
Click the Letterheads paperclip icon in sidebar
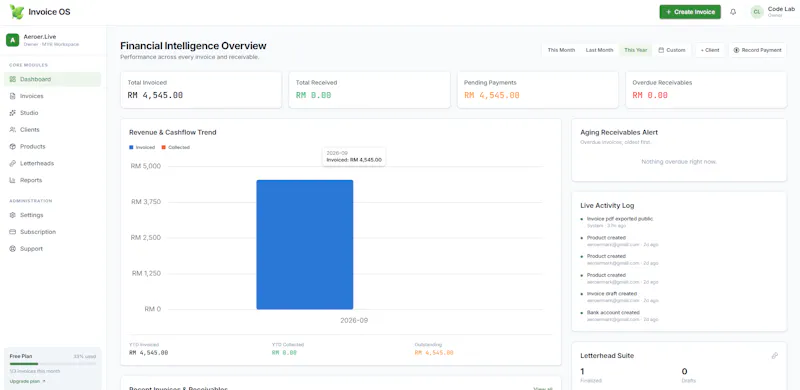click(13, 163)
